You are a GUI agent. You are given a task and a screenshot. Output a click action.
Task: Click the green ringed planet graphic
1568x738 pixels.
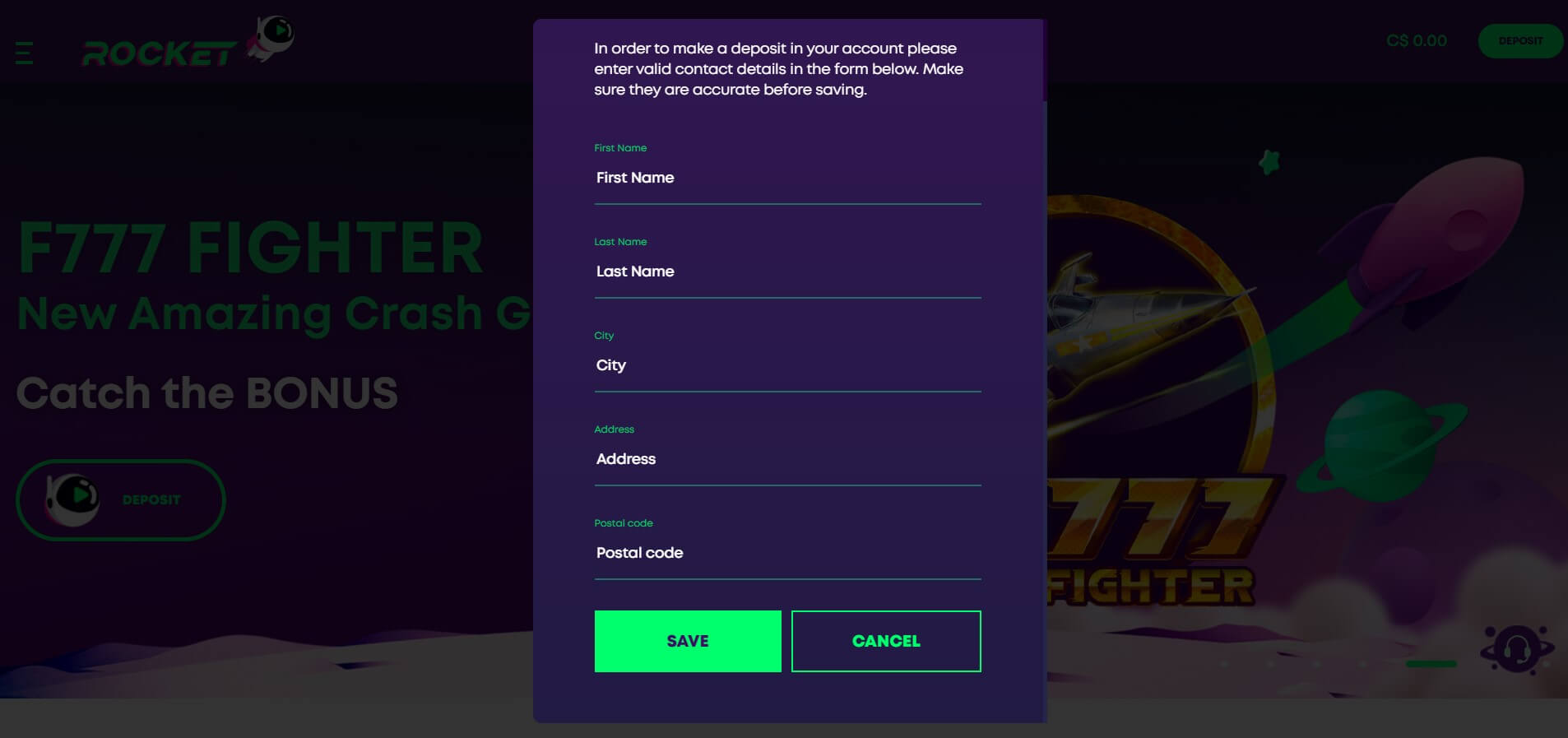click(1382, 445)
